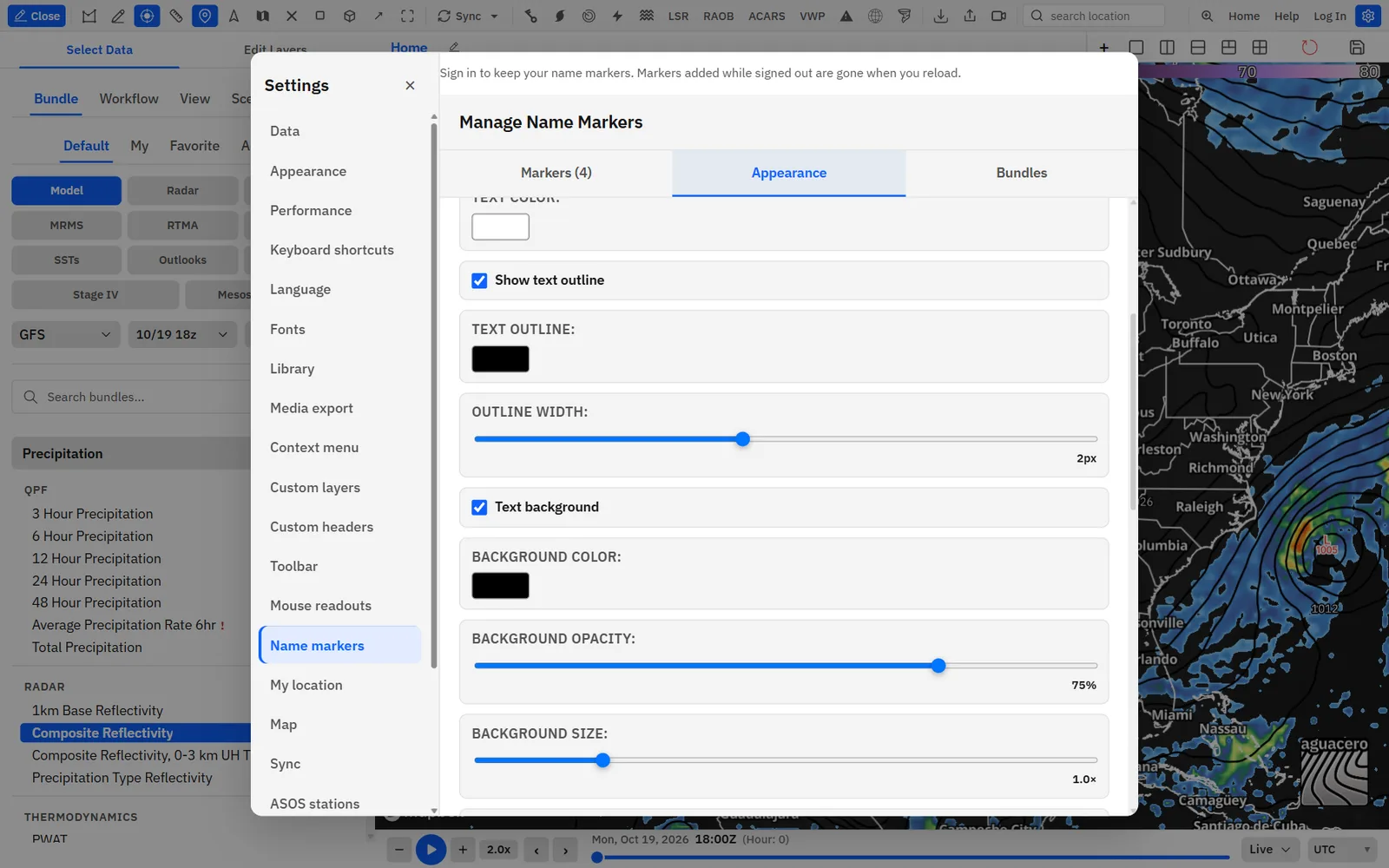Click the download icon in toolbar

click(x=941, y=16)
